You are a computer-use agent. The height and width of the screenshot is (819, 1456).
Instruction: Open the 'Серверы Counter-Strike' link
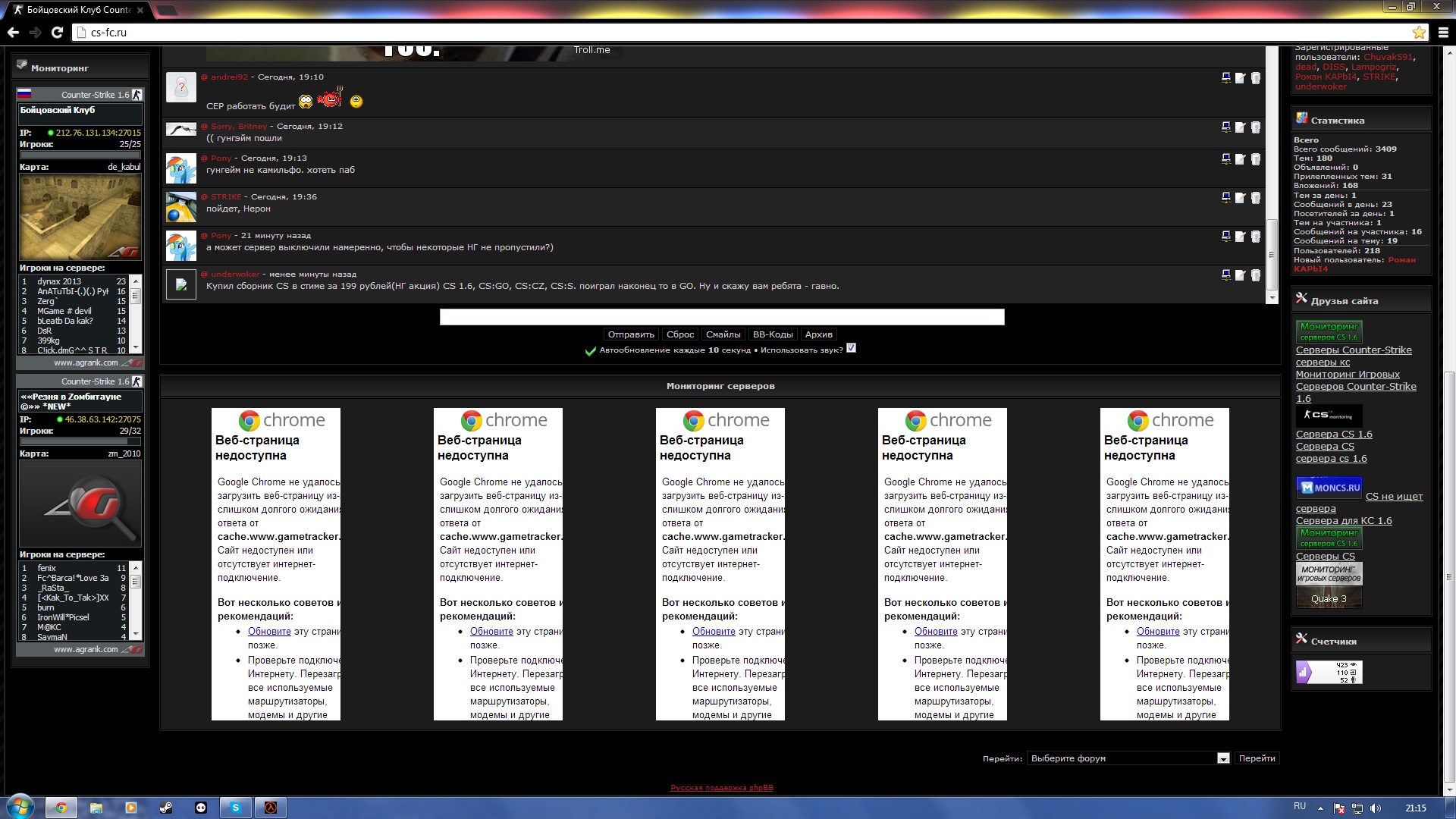[1354, 350]
